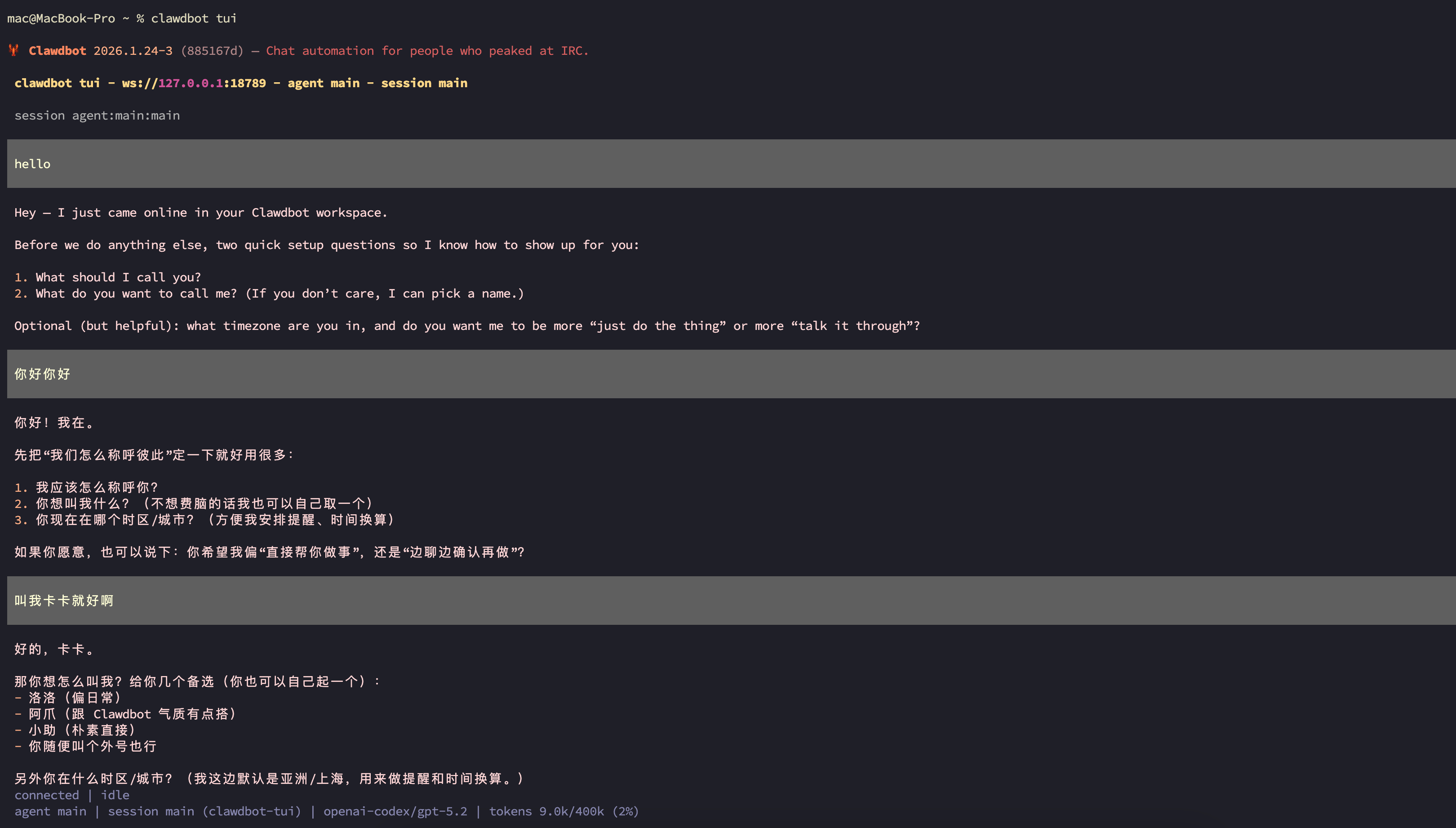
Task: Click the "你好你好" user message block
Action: [42, 374]
